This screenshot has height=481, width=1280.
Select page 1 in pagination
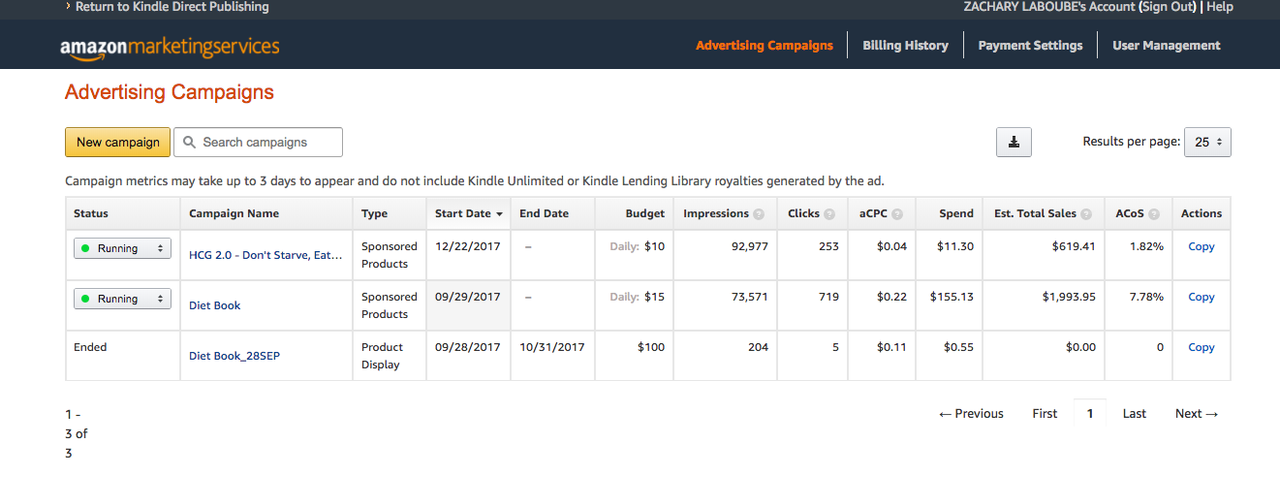pyautogui.click(x=1090, y=413)
